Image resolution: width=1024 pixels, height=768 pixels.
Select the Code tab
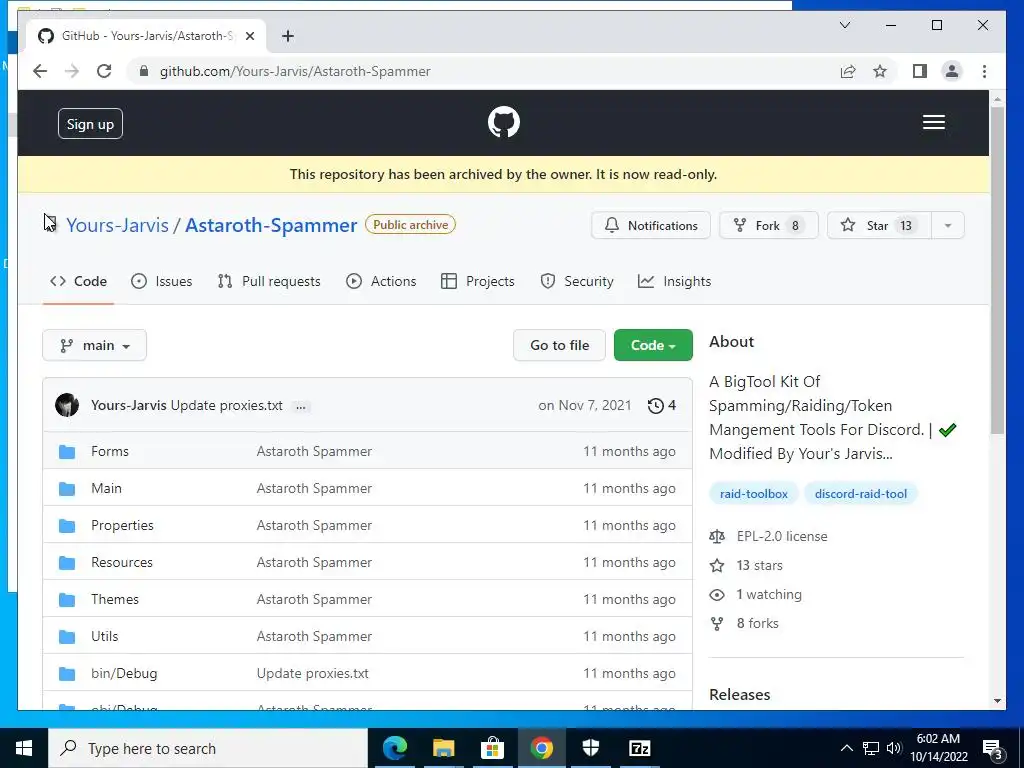tap(78, 281)
